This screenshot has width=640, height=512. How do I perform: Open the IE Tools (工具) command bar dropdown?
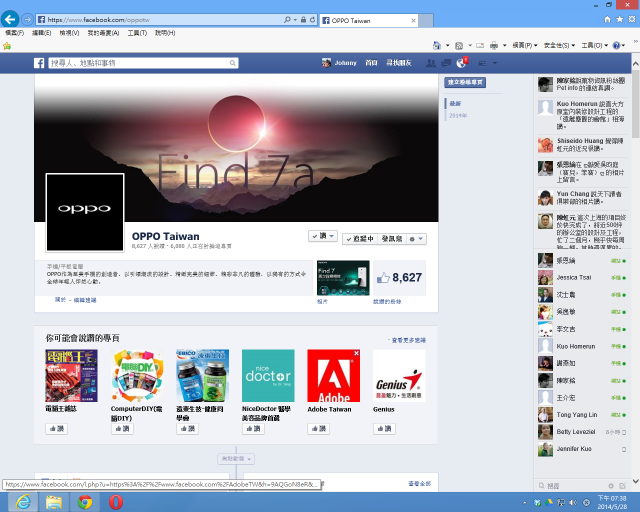(x=595, y=45)
